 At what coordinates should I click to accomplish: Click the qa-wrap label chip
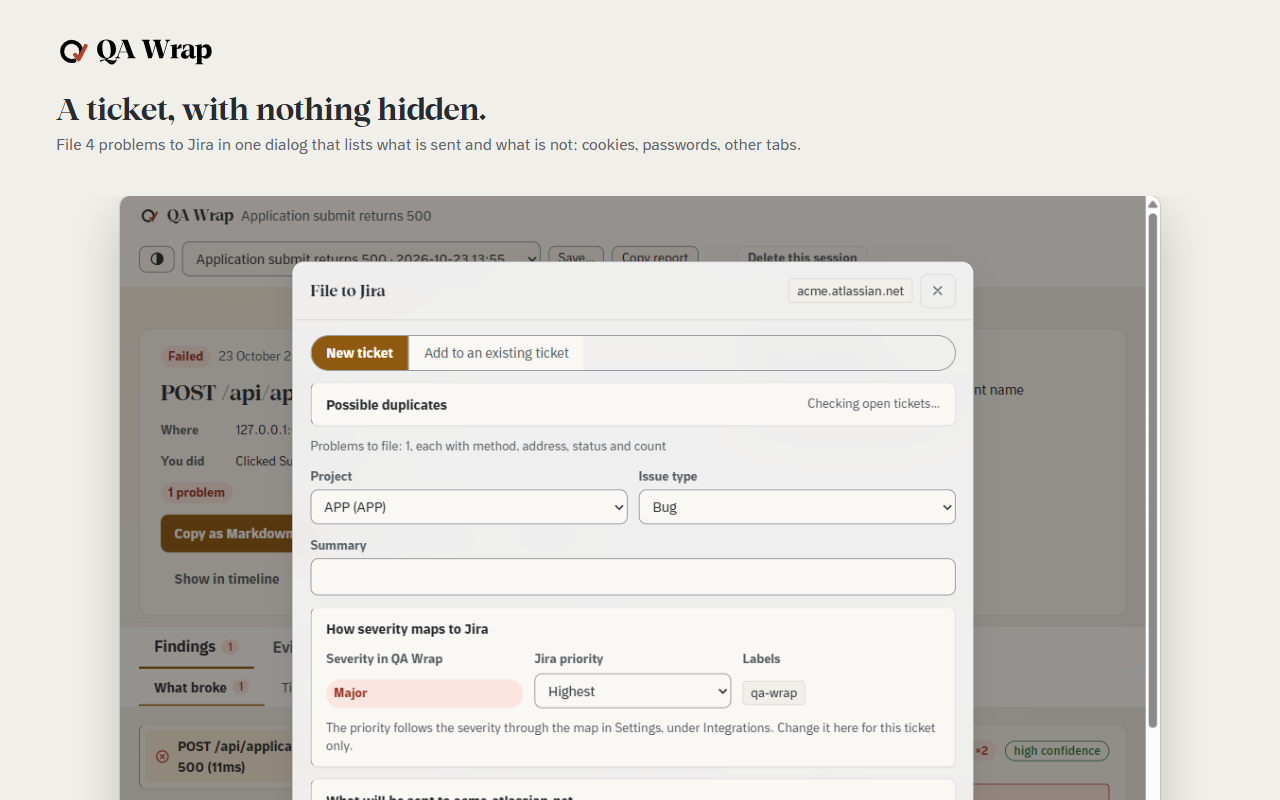(x=774, y=693)
